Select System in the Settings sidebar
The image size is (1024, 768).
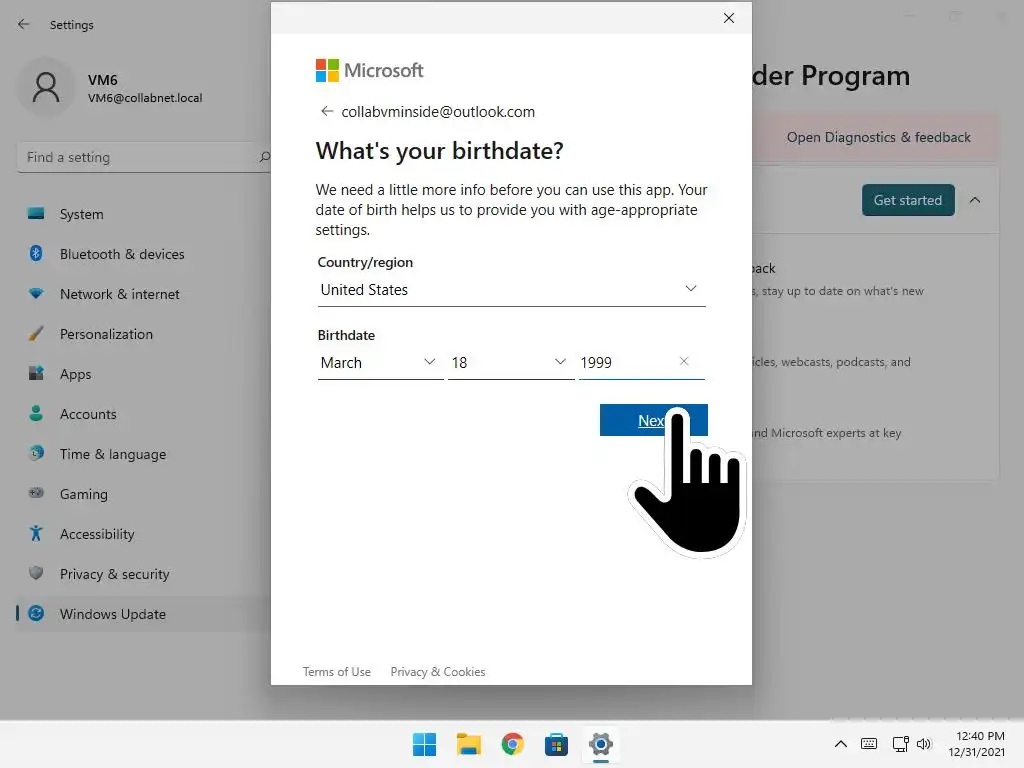pos(144,214)
